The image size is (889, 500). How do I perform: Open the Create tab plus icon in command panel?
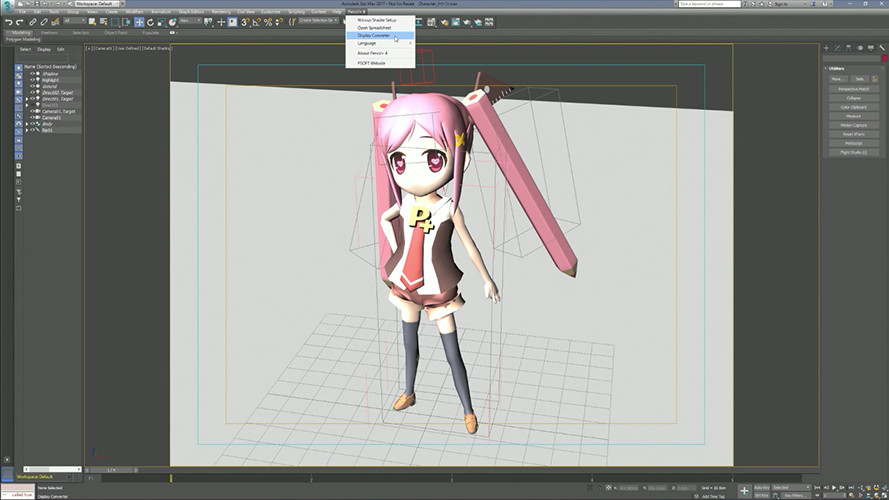click(826, 48)
